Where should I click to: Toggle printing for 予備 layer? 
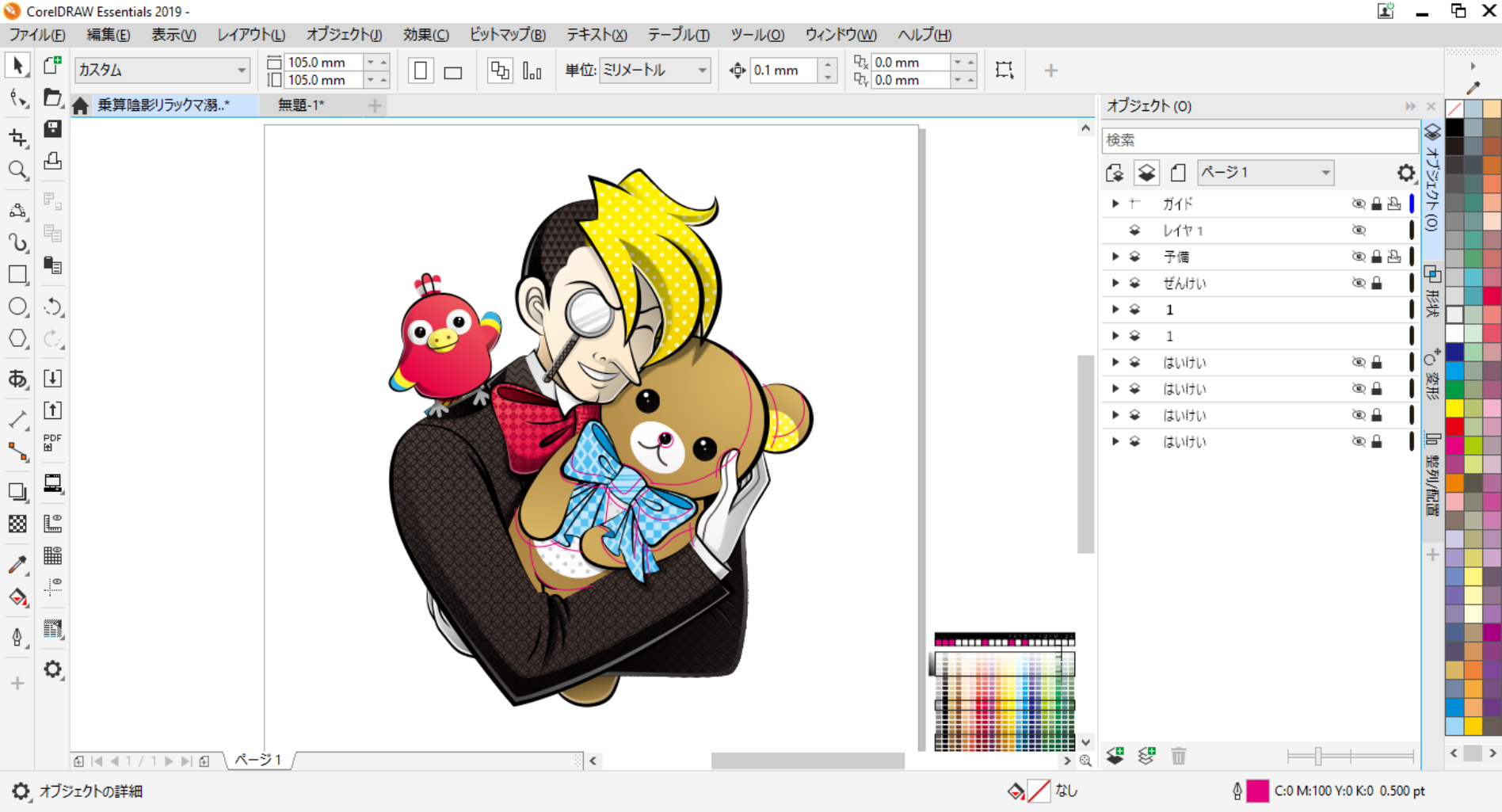pos(1394,257)
